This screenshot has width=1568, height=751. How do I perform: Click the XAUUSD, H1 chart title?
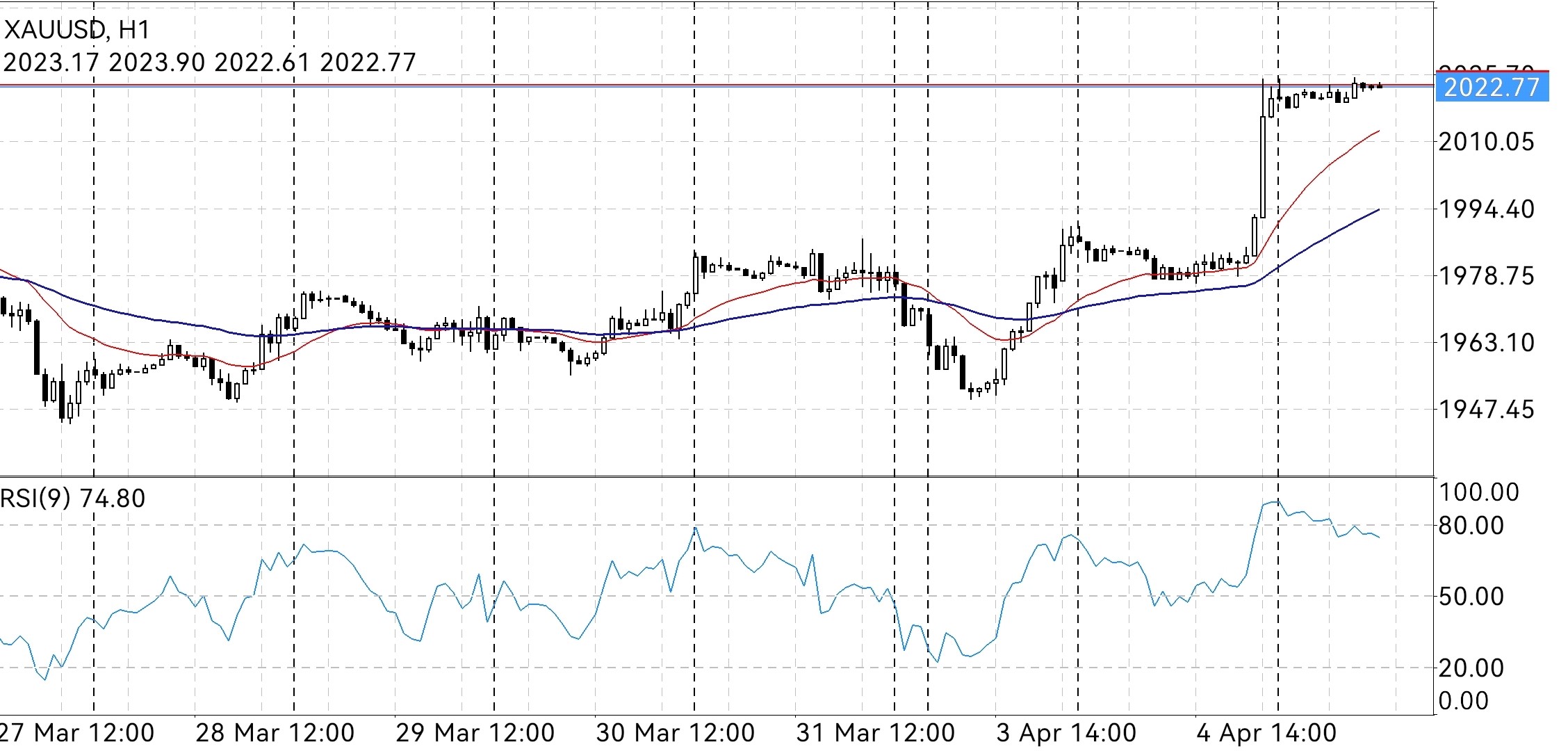(x=76, y=30)
